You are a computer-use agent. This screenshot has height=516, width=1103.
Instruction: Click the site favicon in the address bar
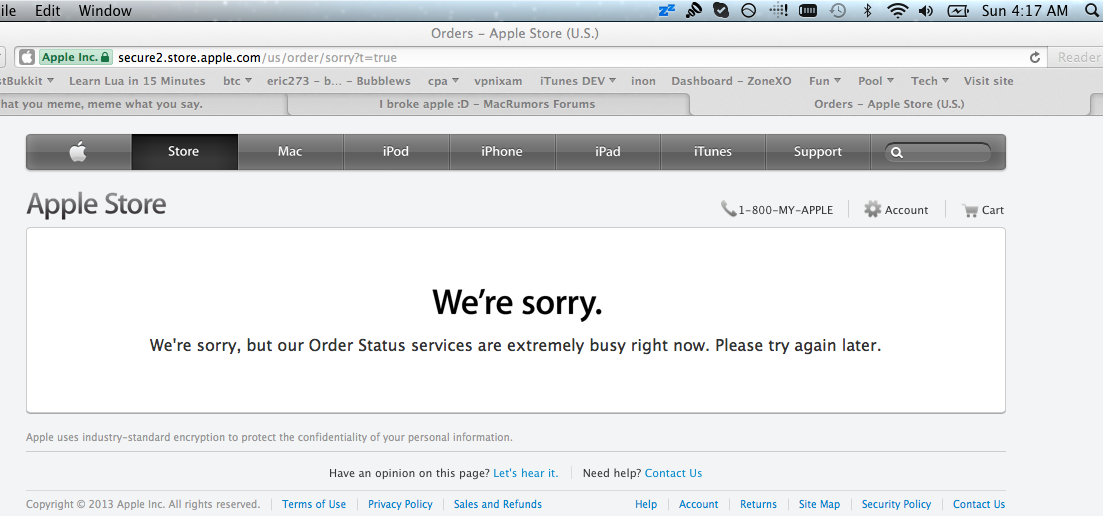pos(27,57)
